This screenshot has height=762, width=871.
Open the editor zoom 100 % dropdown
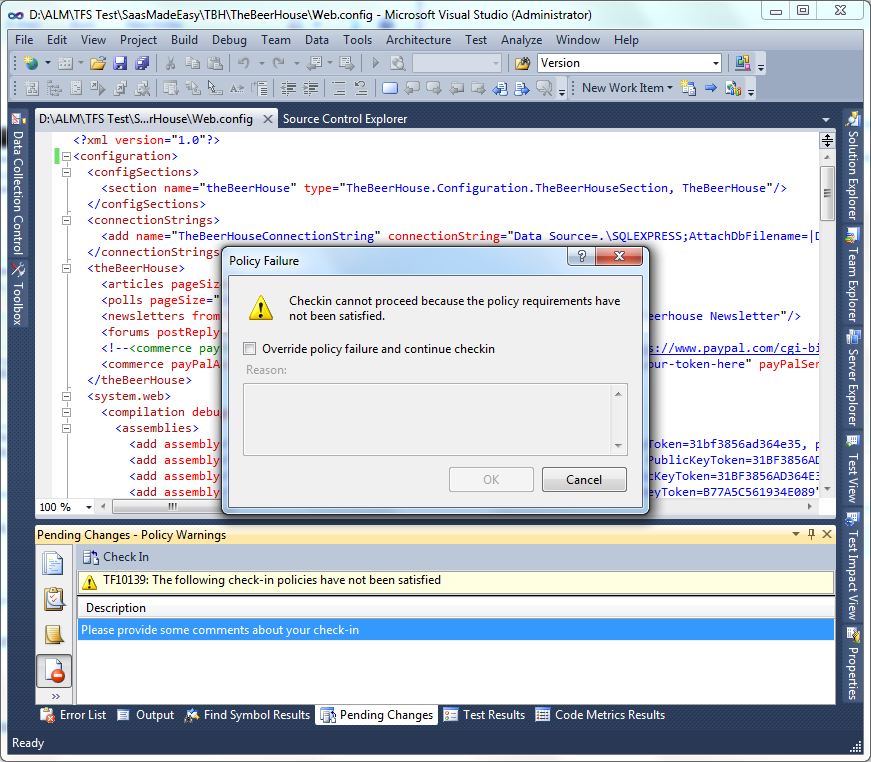(x=89, y=507)
